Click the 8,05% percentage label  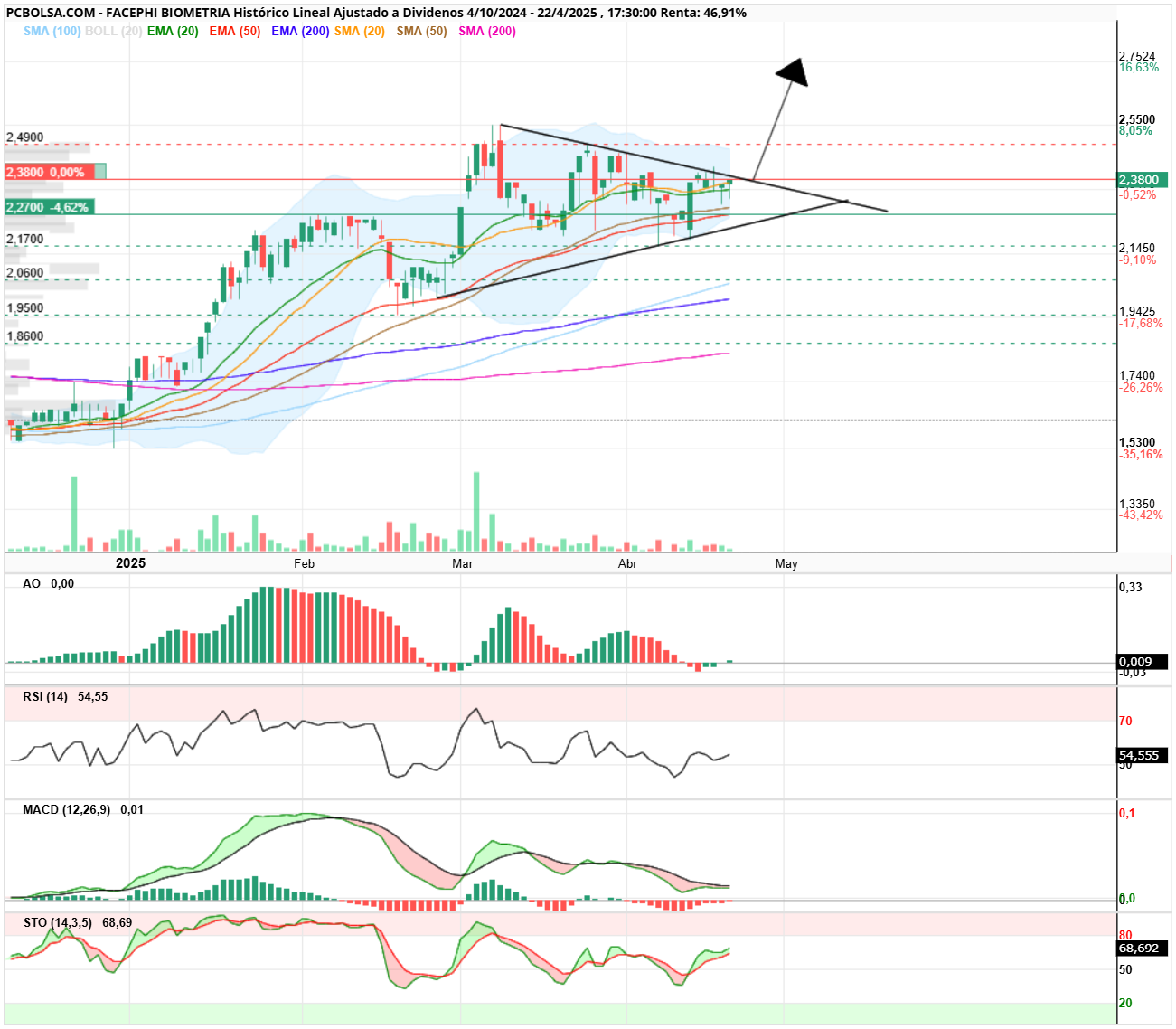tap(1136, 131)
